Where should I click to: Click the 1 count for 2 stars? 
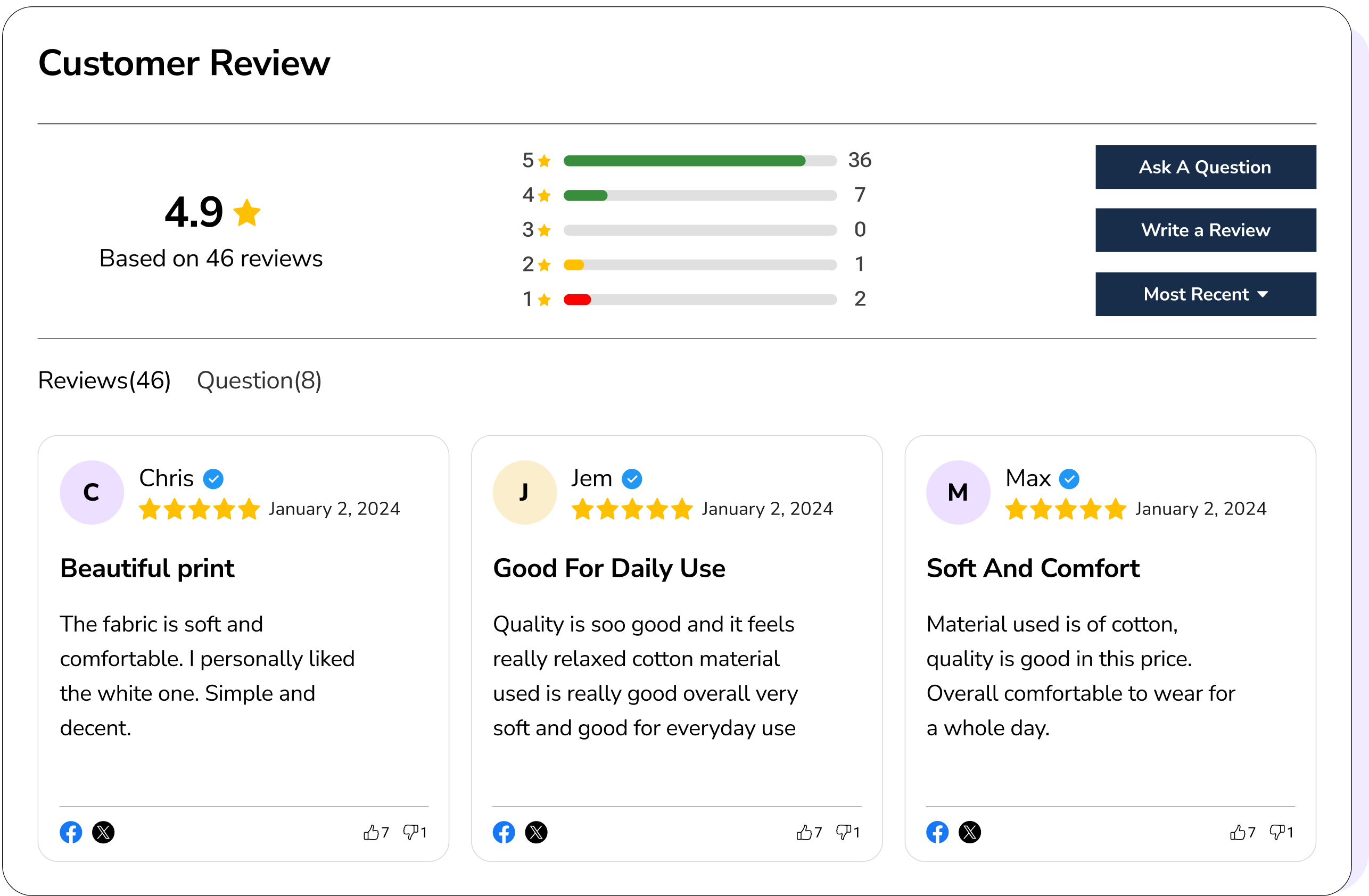pos(860,264)
